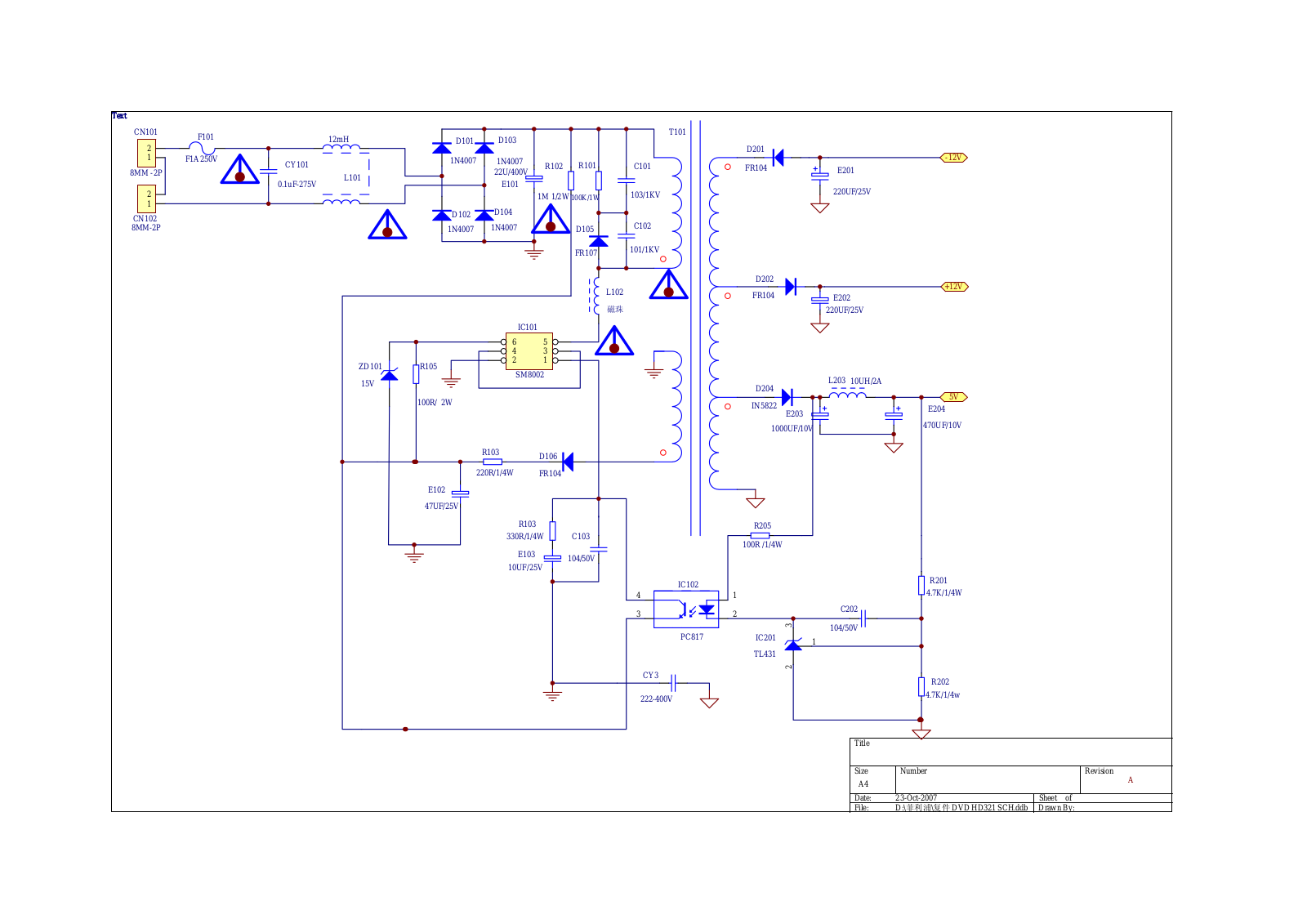Viewport: 1307px width, 924px height.
Task: Select the 5V output port
Action: 954,397
